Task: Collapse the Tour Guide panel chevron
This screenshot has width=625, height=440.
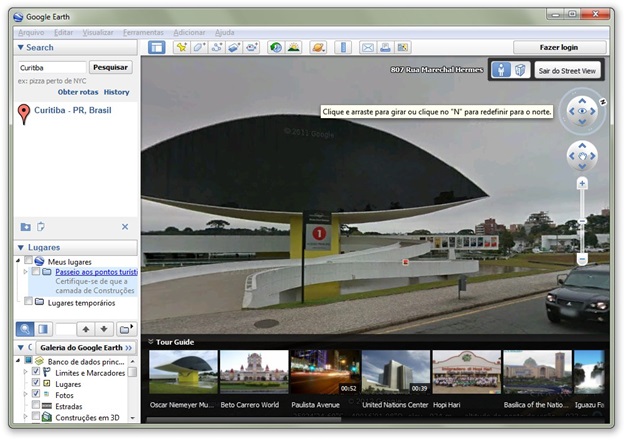Action: (151, 342)
